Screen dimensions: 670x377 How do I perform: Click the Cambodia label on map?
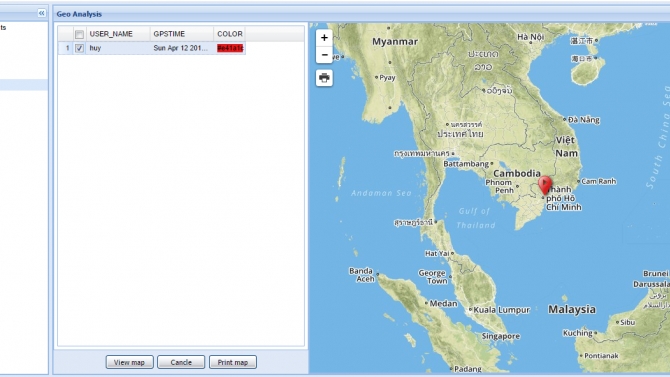click(517, 173)
